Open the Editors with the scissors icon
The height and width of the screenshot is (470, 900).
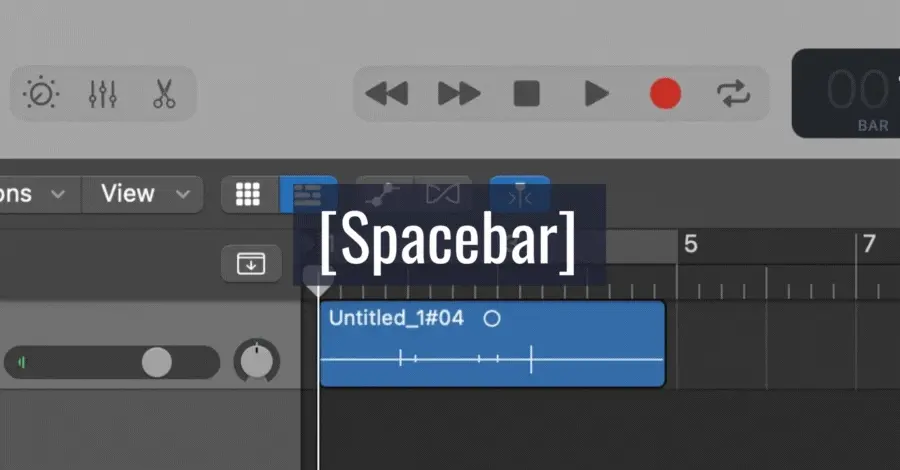coord(164,94)
